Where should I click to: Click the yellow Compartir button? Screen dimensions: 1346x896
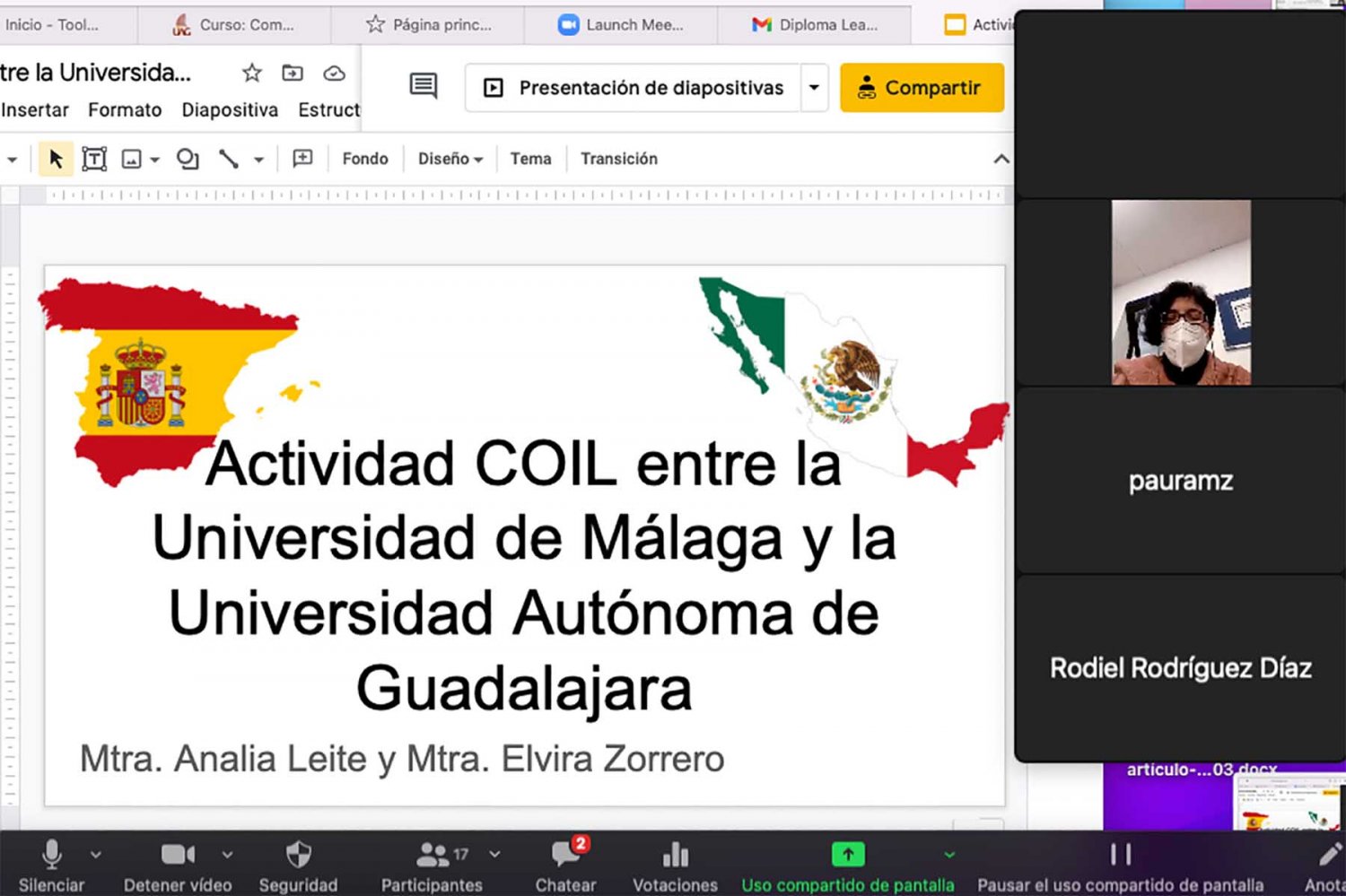(922, 88)
